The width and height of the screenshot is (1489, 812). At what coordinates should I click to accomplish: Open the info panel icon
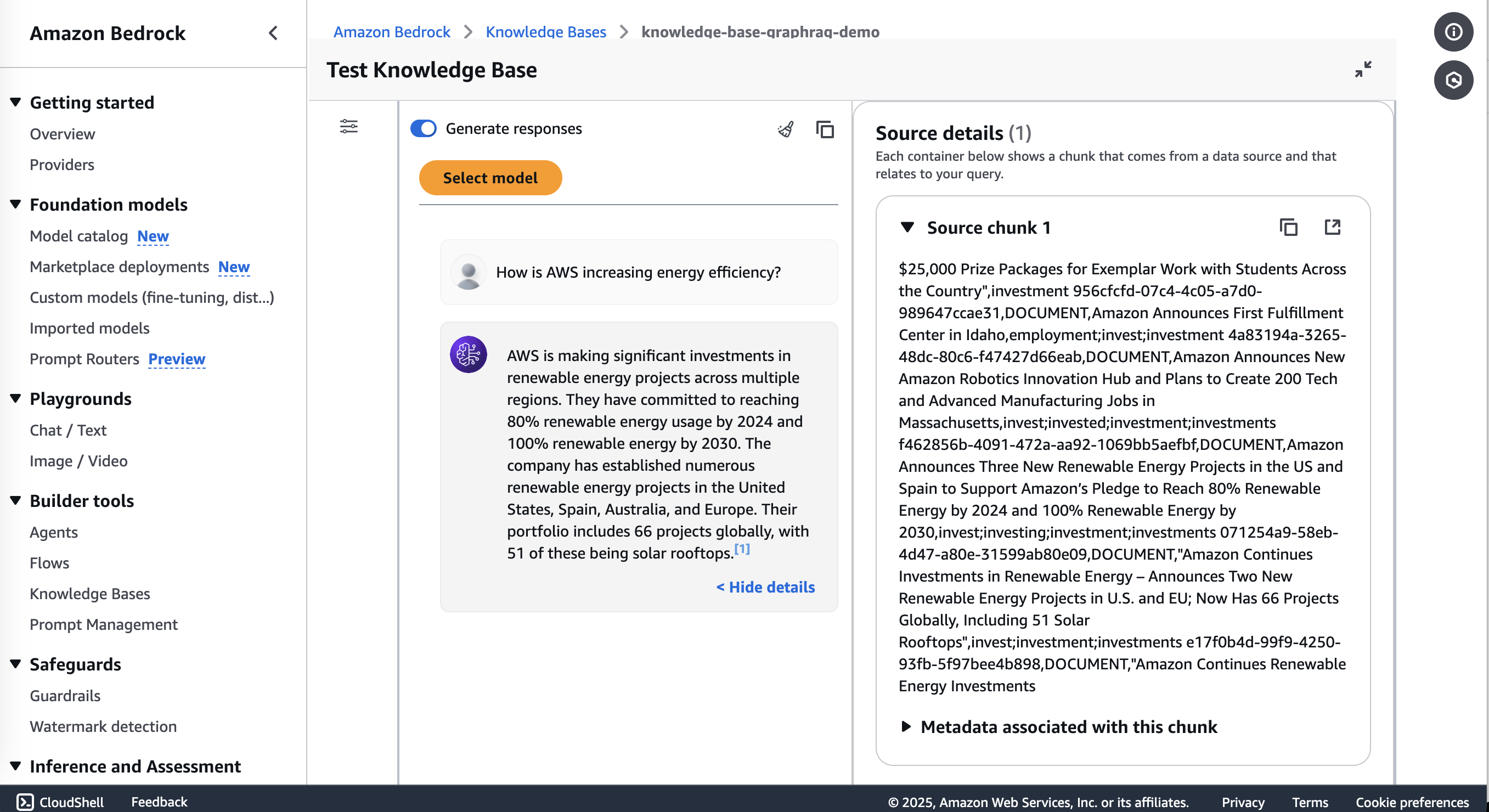[x=1453, y=32]
